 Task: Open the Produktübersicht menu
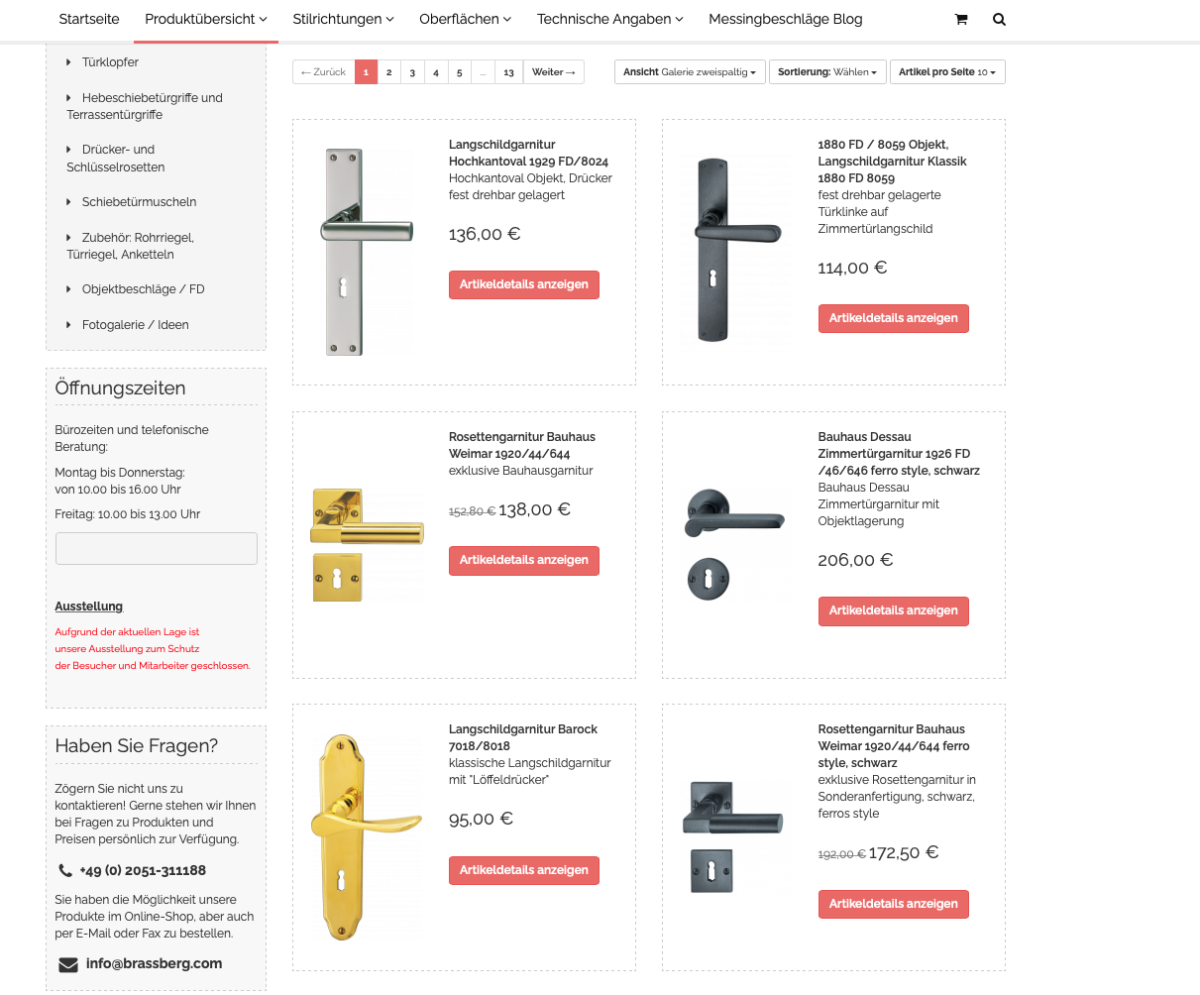pyautogui.click(x=206, y=19)
